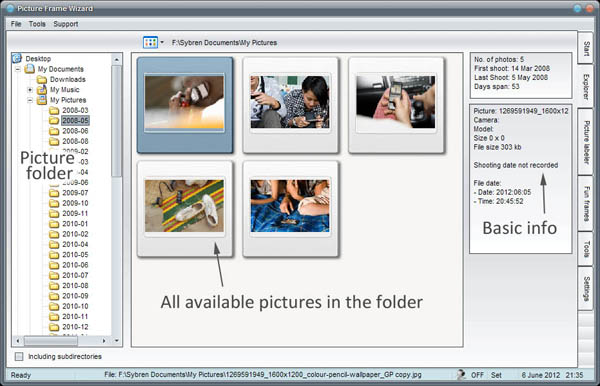Select the 2008-03 folder
The height and width of the screenshot is (386, 600).
(75, 110)
